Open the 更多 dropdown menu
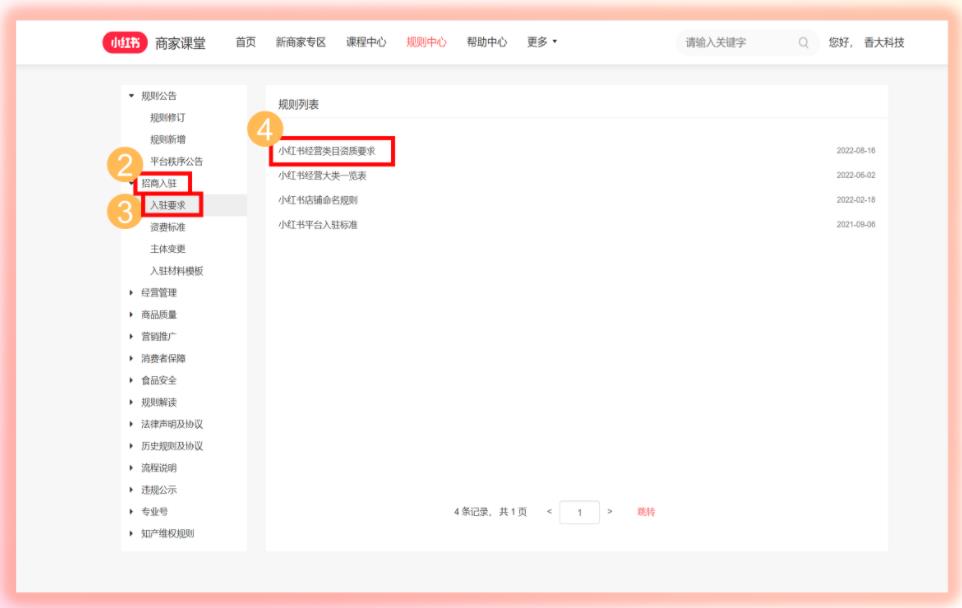Viewport: 962px width, 608px height. (542, 42)
